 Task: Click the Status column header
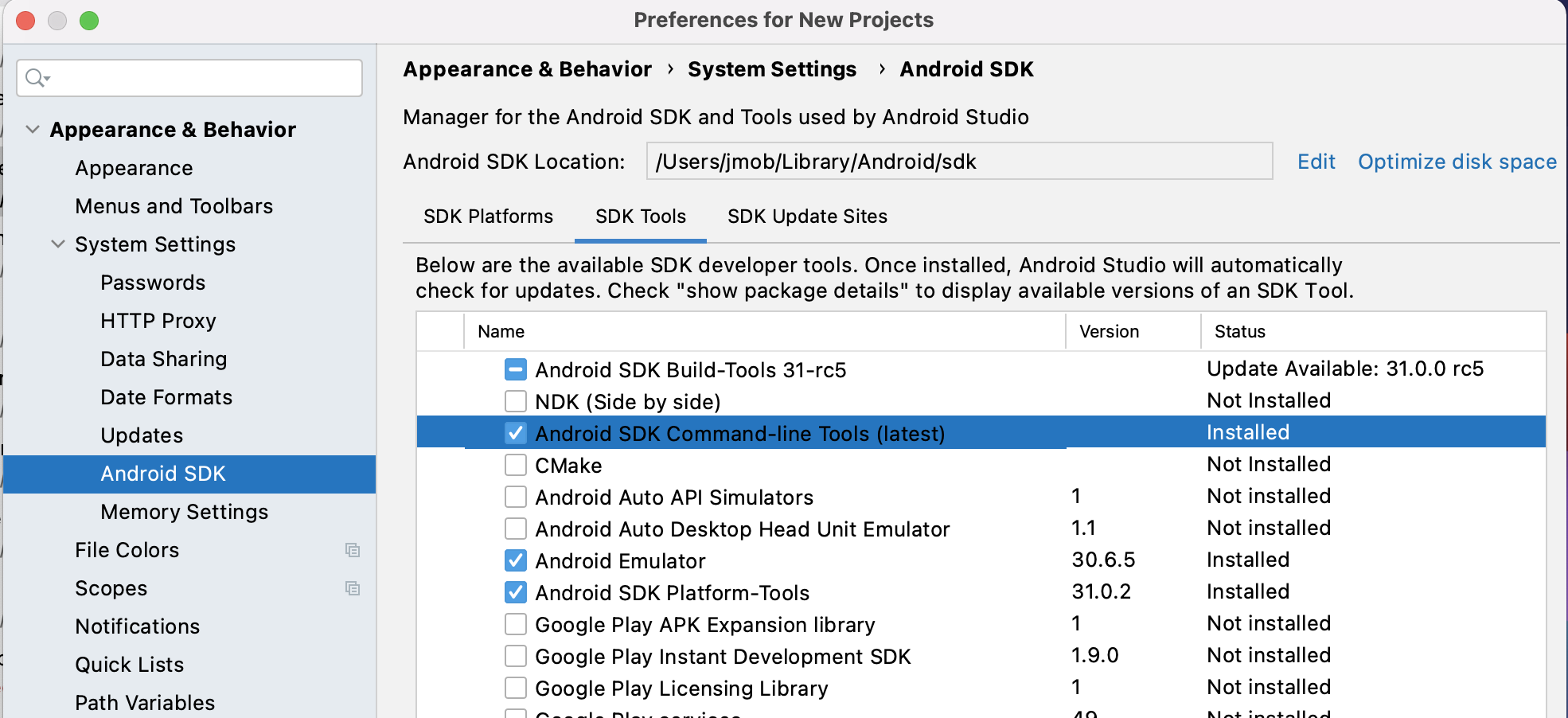click(1373, 331)
